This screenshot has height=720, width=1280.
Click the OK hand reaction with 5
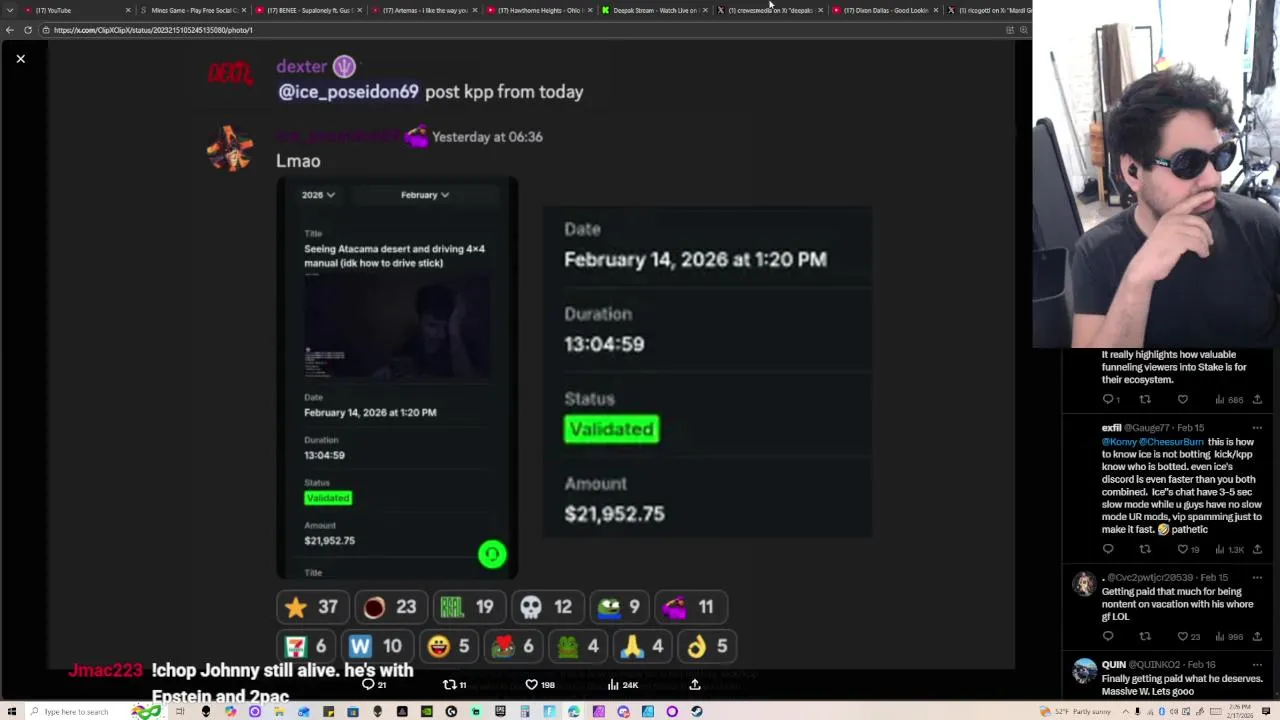pyautogui.click(x=707, y=646)
